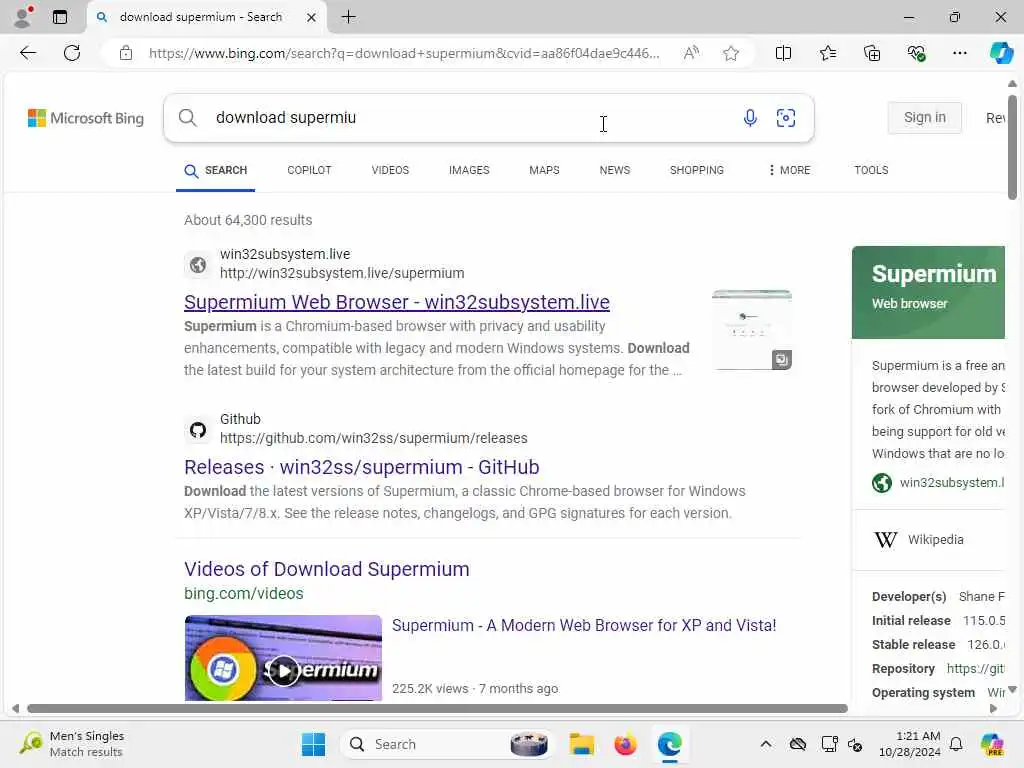Click the vertical scrollbar down arrow
Image resolution: width=1024 pixels, height=768 pixels.
pos(1012,690)
